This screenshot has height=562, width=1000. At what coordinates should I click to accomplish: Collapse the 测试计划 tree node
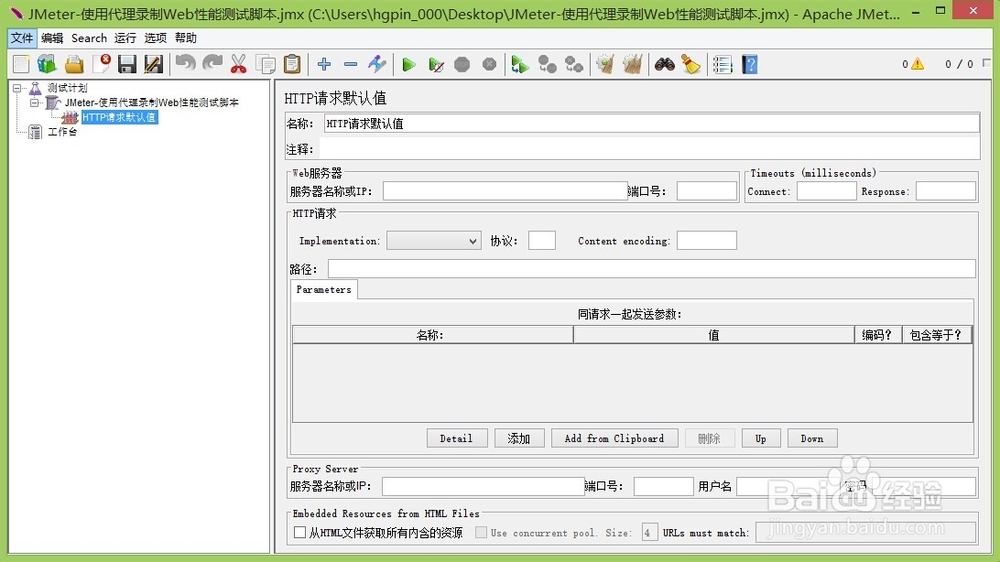point(17,88)
